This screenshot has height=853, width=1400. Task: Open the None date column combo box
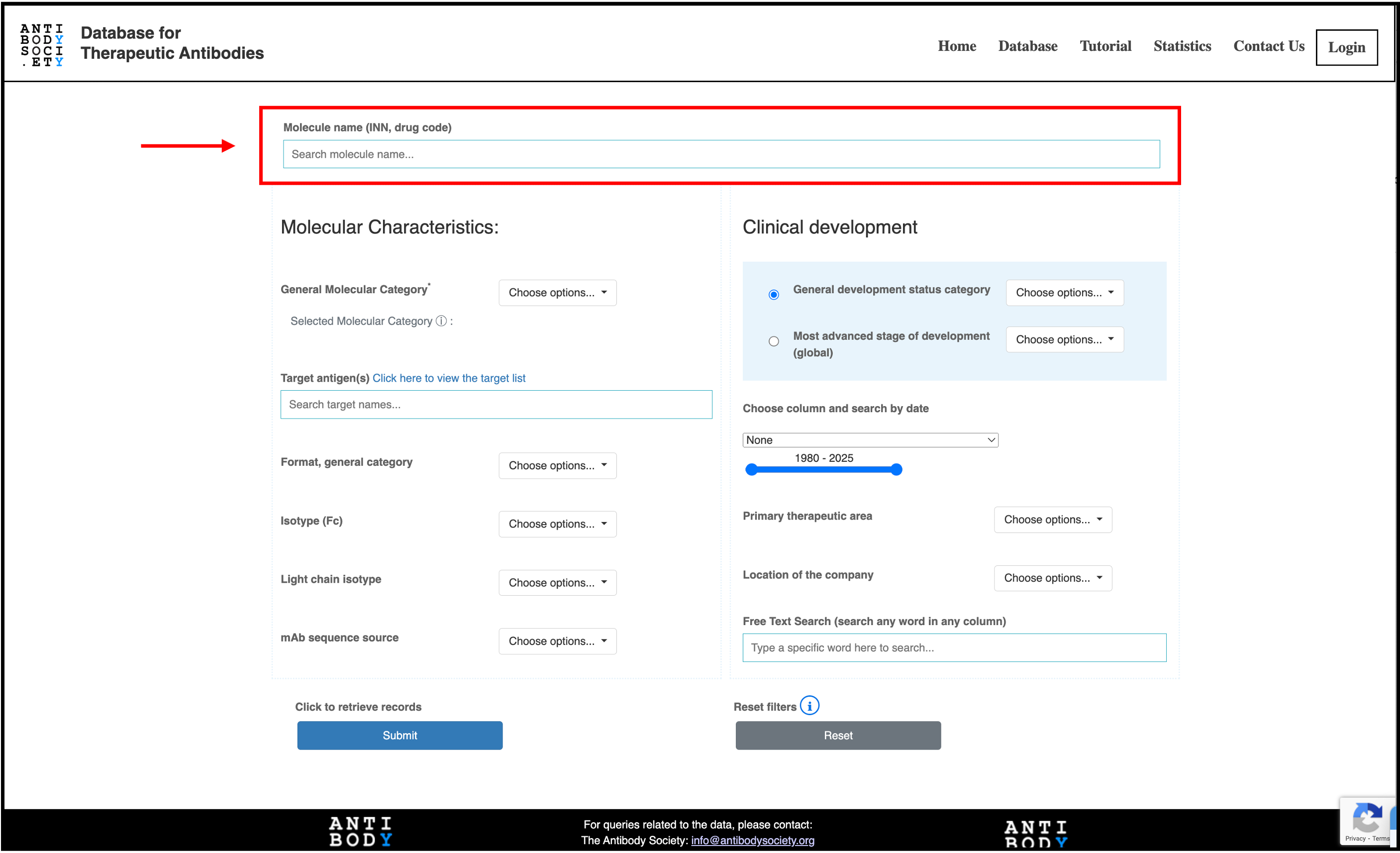pos(869,439)
